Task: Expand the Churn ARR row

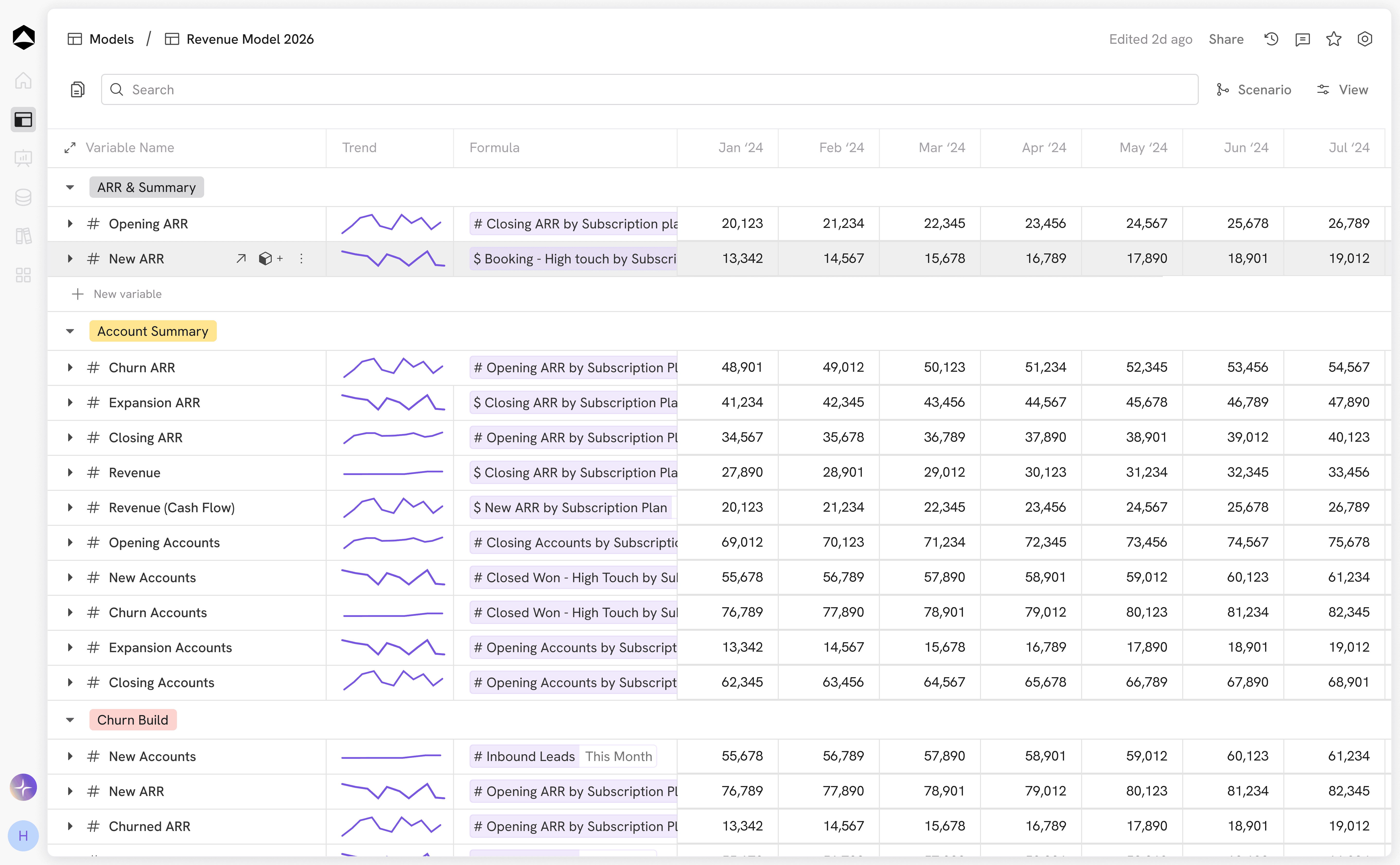Action: coord(70,367)
